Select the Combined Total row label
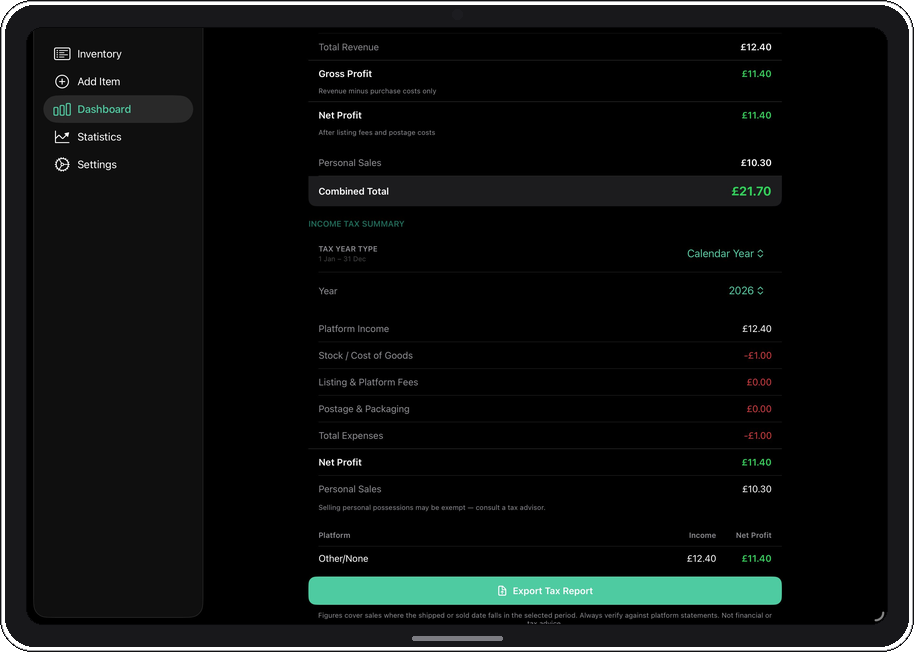Image resolution: width=914 pixels, height=652 pixels. (353, 191)
